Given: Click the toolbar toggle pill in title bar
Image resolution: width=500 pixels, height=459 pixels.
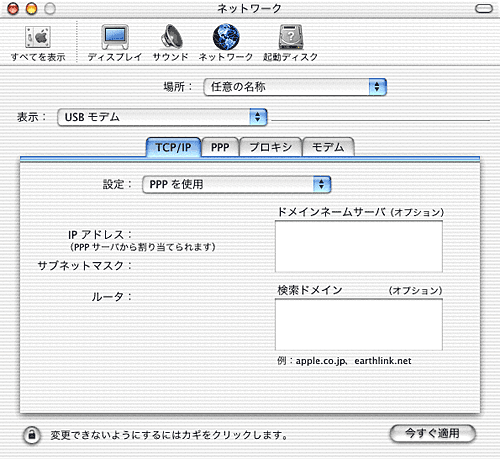Looking at the screenshot, I should 483,9.
